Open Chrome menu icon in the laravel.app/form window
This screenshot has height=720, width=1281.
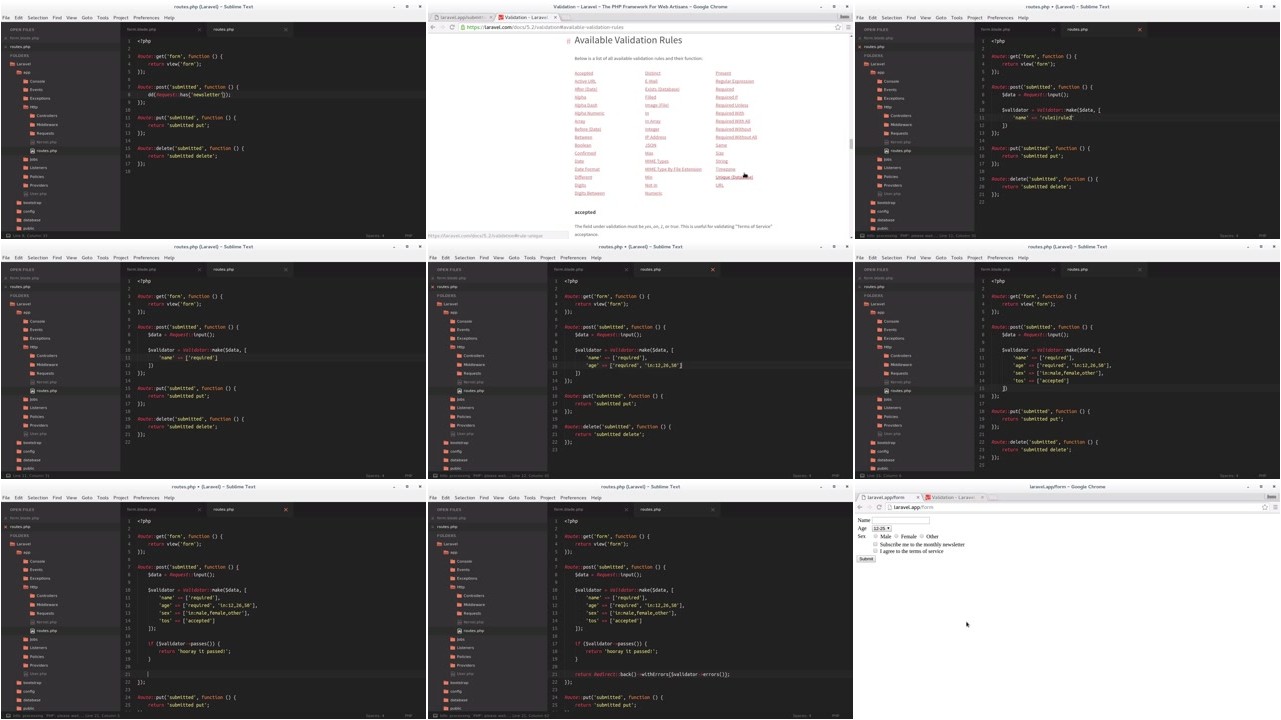coord(1274,507)
